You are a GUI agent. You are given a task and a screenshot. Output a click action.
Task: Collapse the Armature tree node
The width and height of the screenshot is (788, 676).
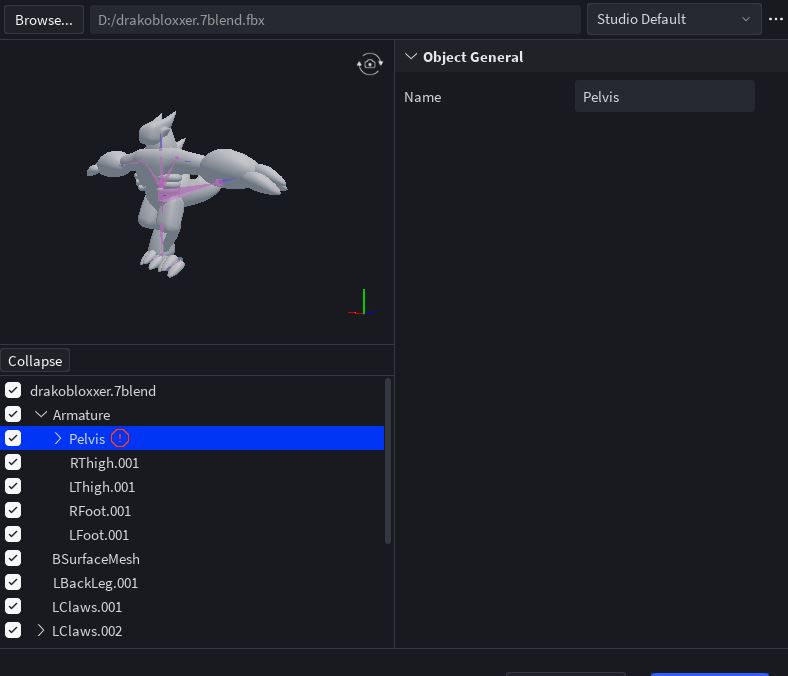tap(41, 414)
